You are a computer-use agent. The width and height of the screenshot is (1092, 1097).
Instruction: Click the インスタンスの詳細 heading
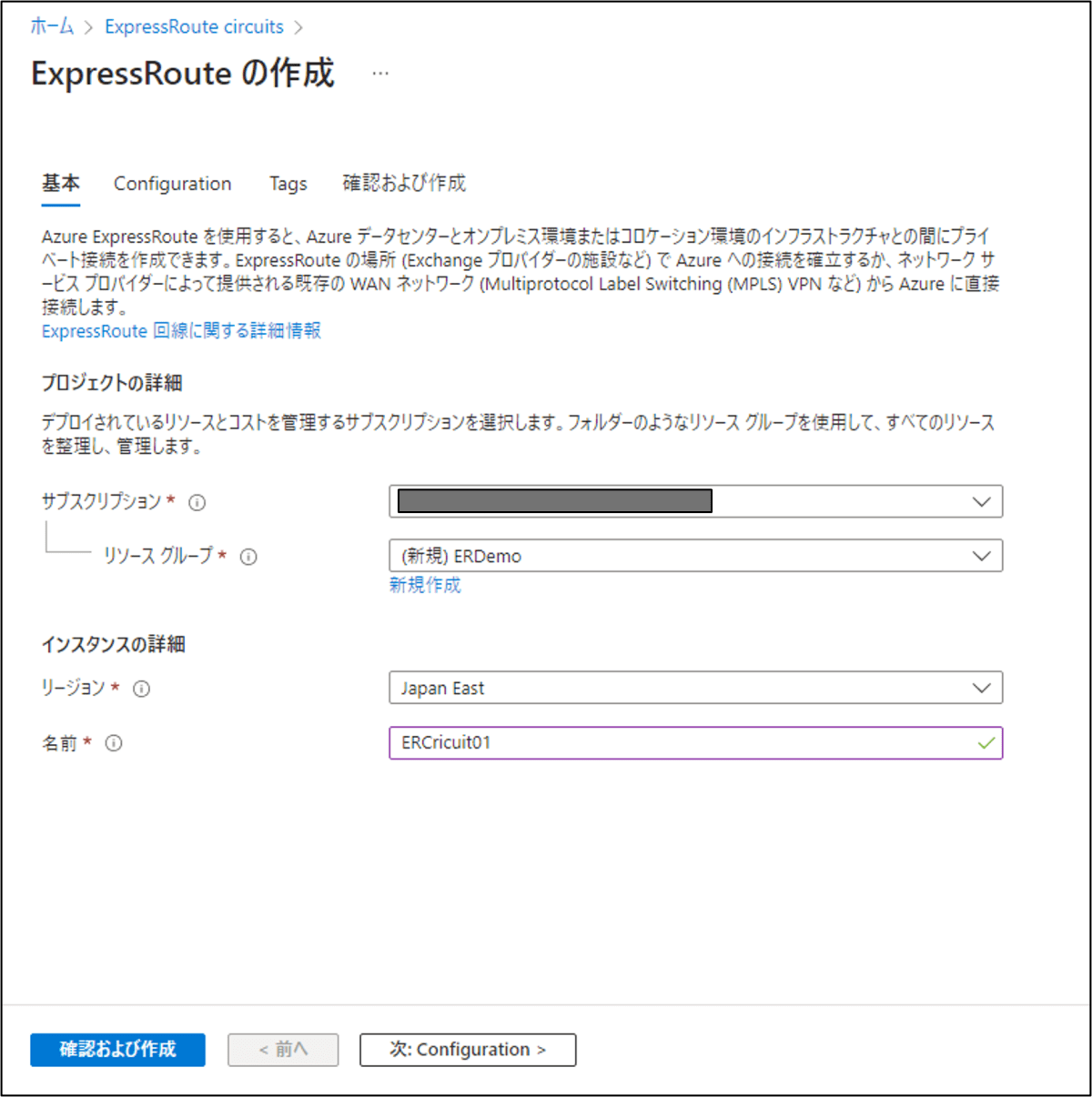coord(114,644)
